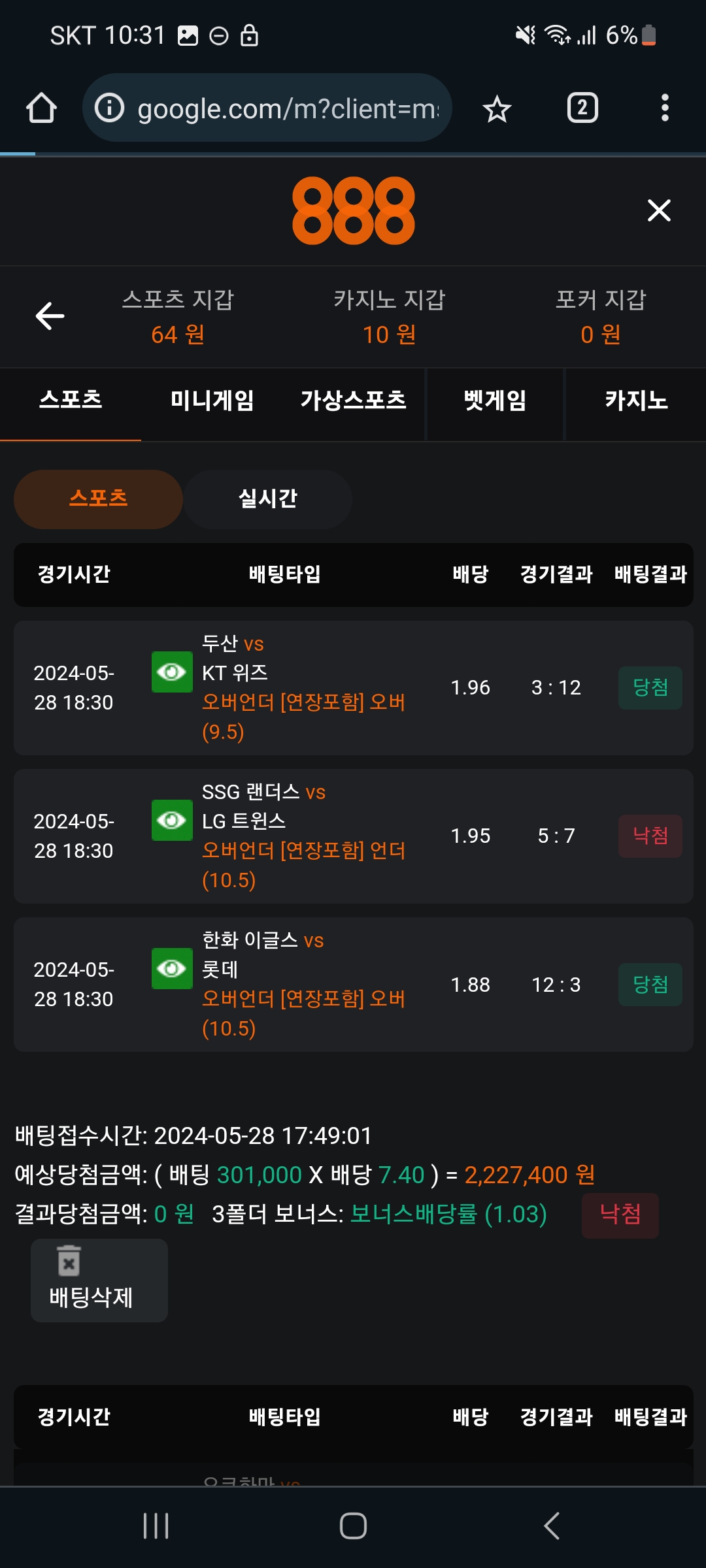Open the 가상스포츠 tab
Image resolution: width=706 pixels, height=1568 pixels.
(353, 400)
